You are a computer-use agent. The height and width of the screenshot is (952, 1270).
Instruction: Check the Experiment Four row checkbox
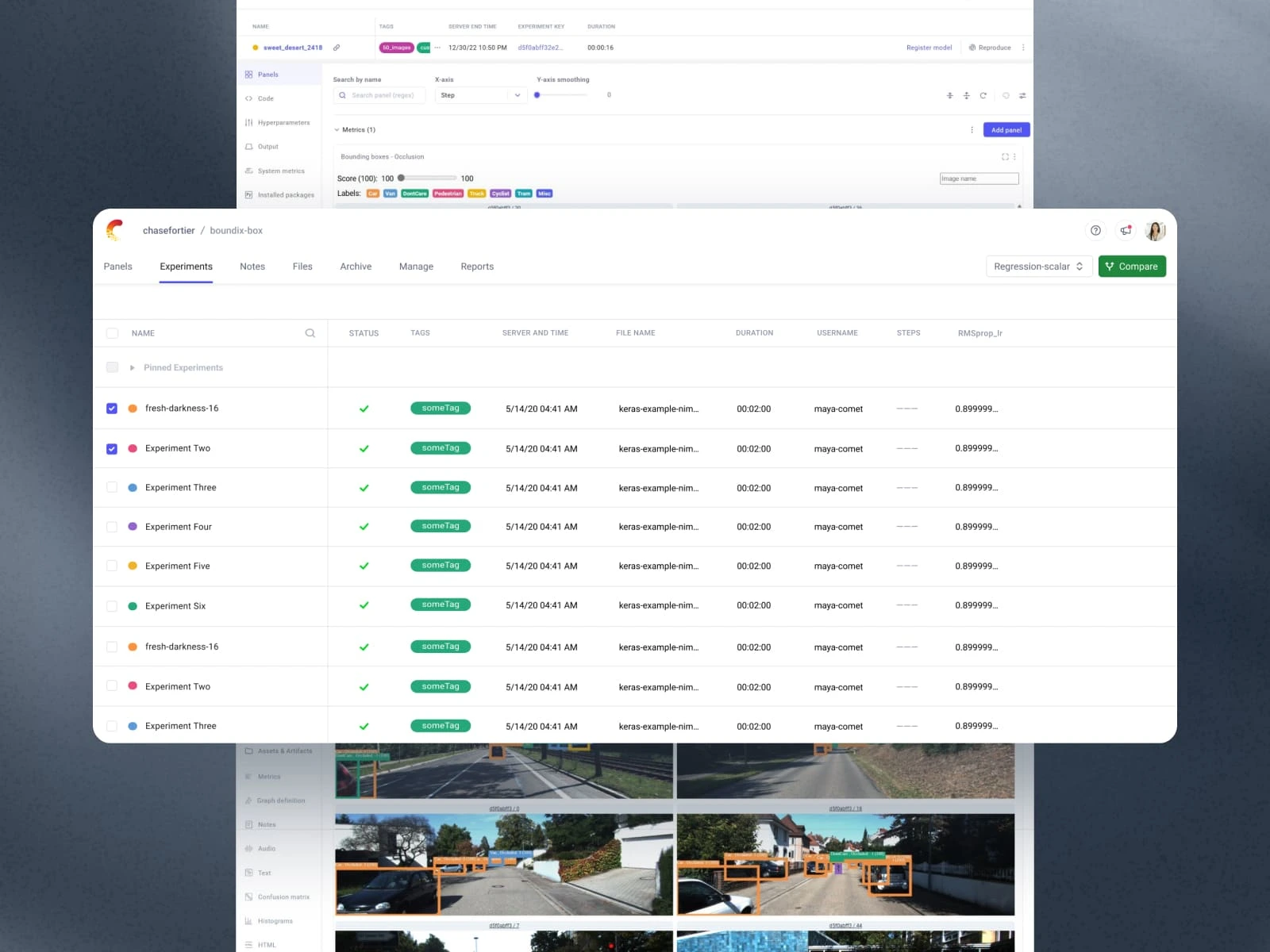pos(112,527)
